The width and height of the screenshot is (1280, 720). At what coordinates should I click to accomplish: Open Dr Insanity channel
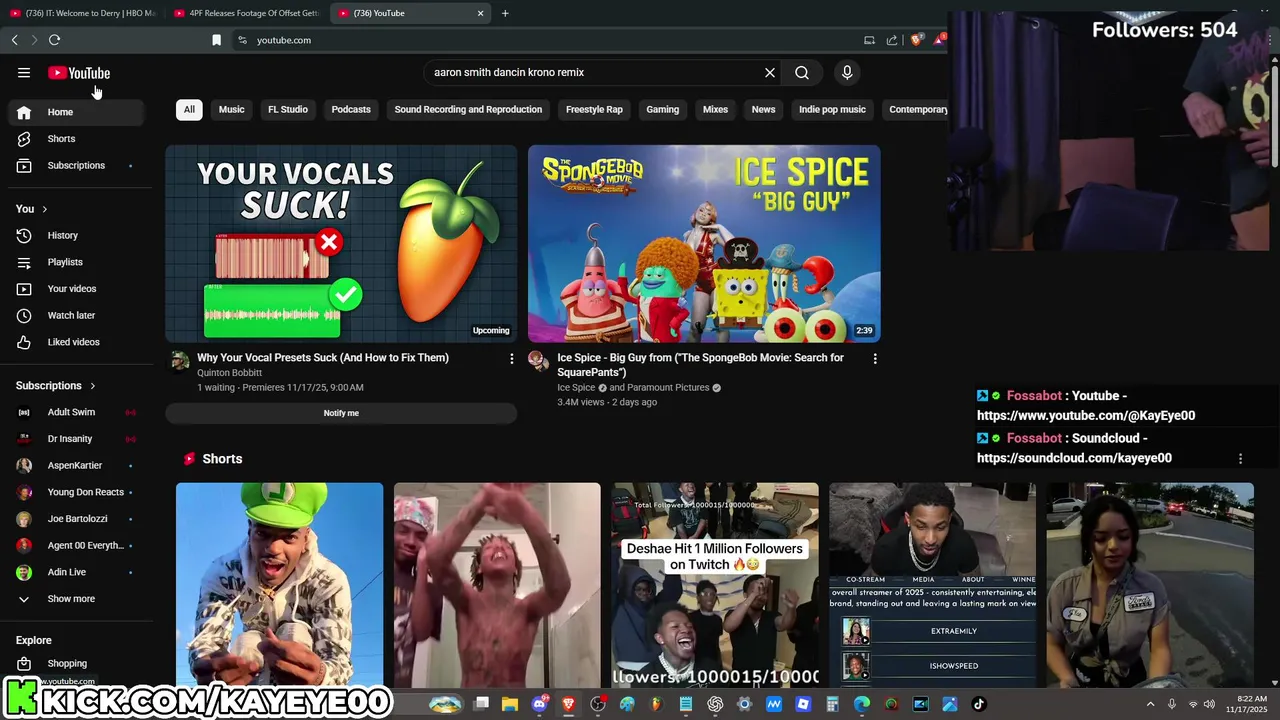76,439
